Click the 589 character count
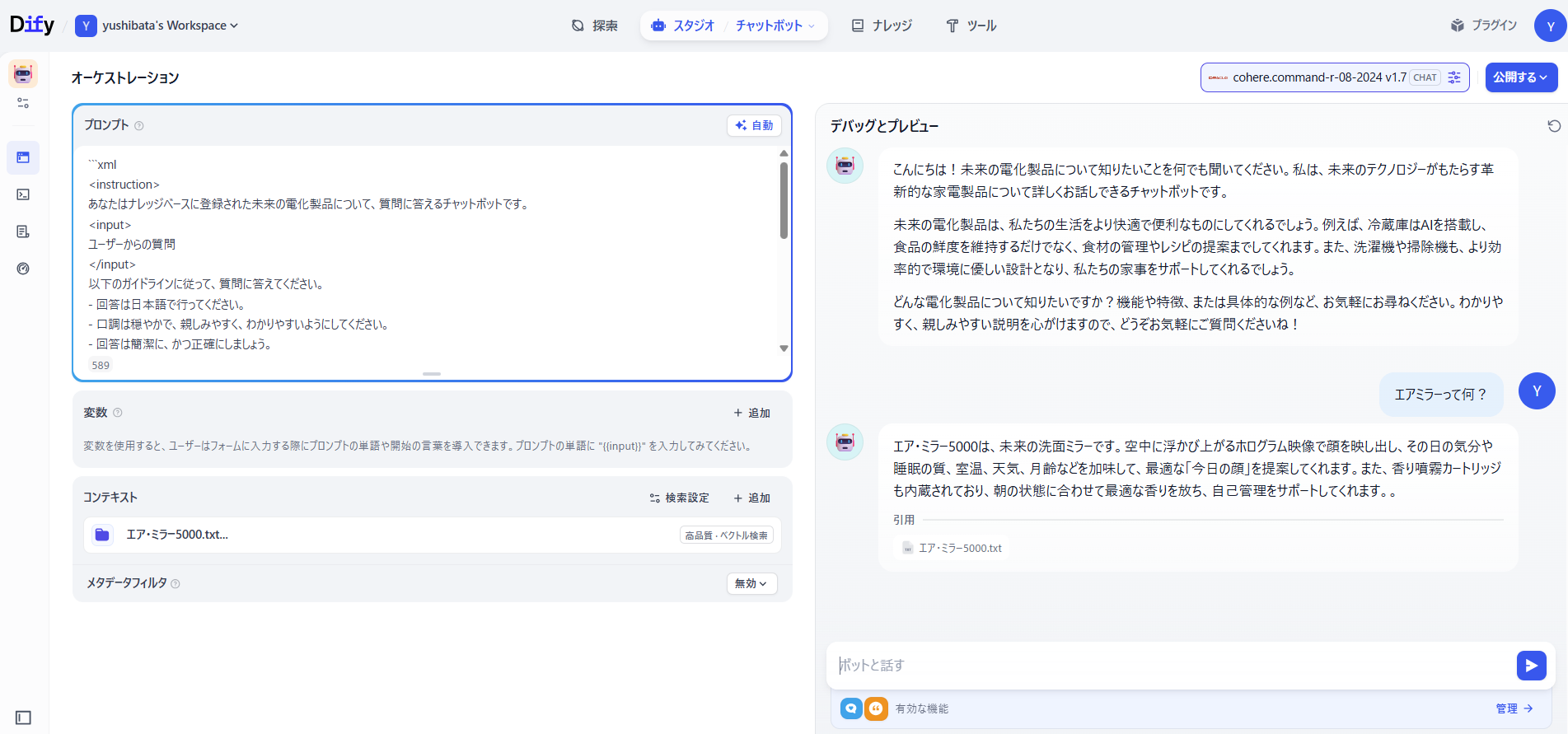The height and width of the screenshot is (734, 1568). [101, 366]
